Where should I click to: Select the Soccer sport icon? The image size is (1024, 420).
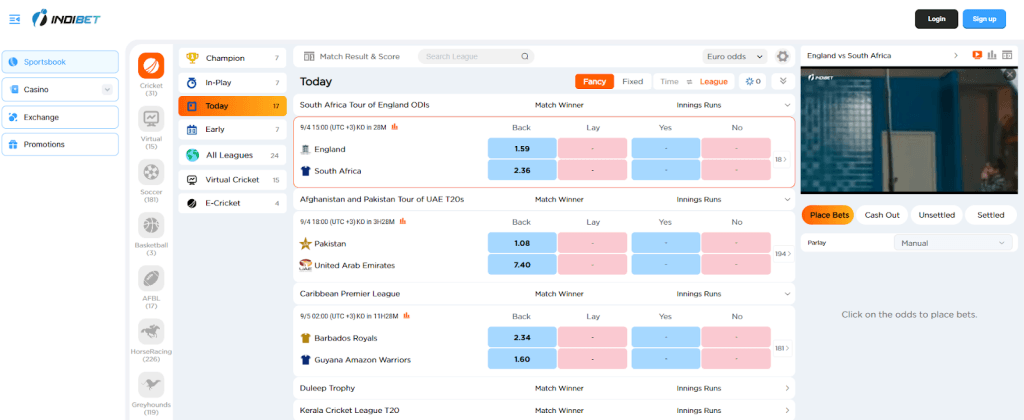point(151,172)
